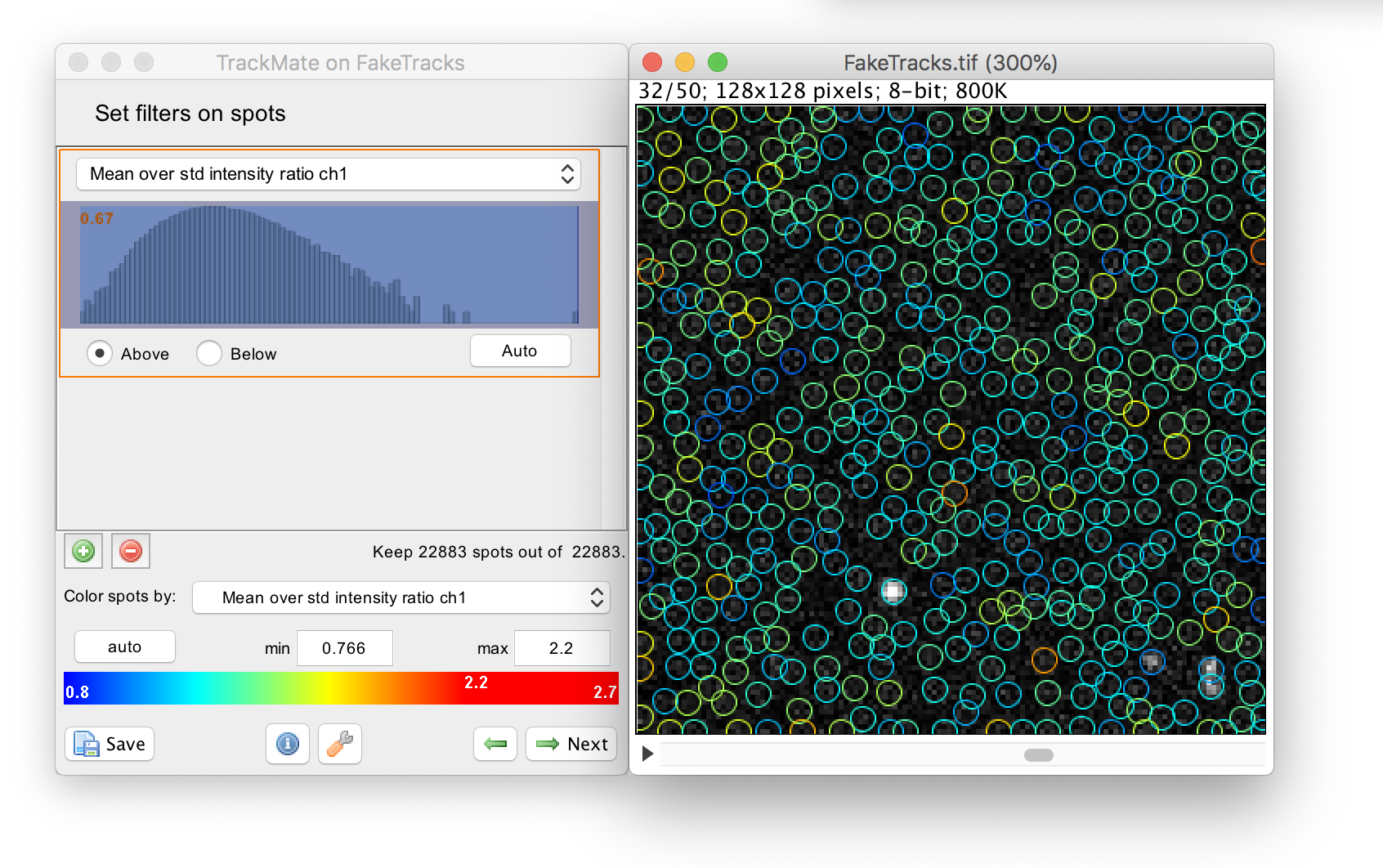Add a new spot filter
Viewport: 1383px width, 868px height.
[x=83, y=552]
